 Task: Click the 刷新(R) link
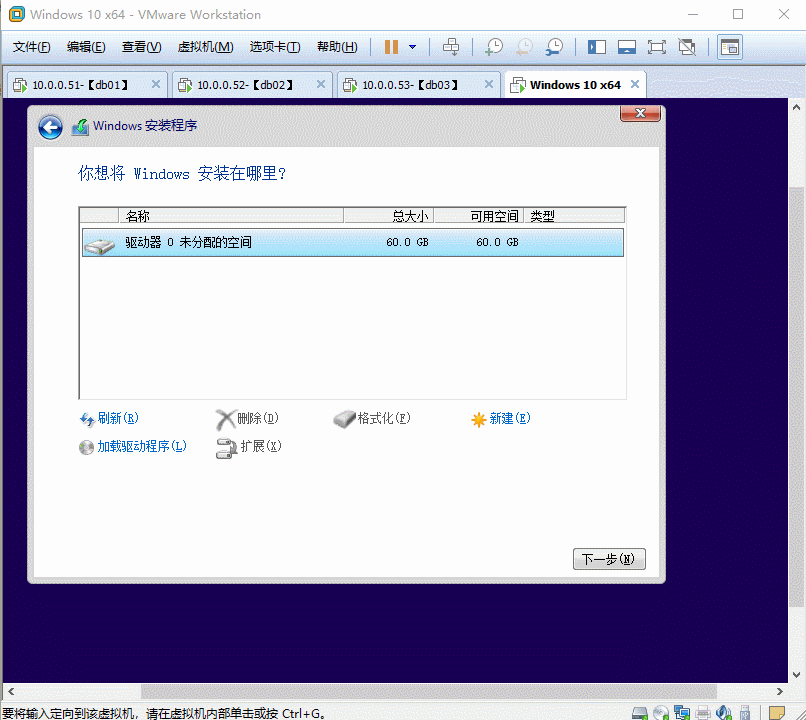(109, 418)
